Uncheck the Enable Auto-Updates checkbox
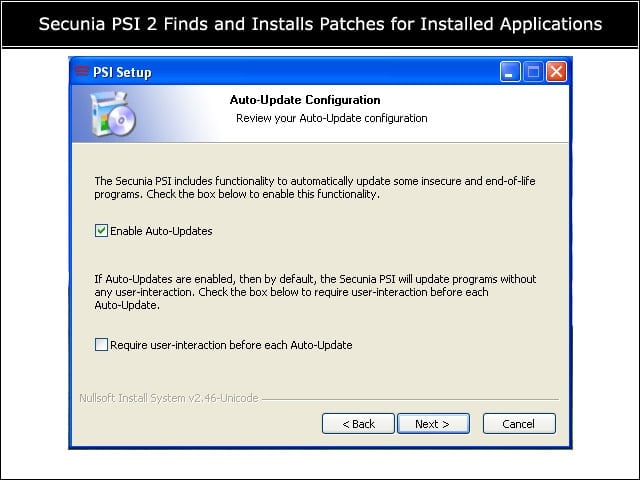The height and width of the screenshot is (480, 640). coord(101,231)
